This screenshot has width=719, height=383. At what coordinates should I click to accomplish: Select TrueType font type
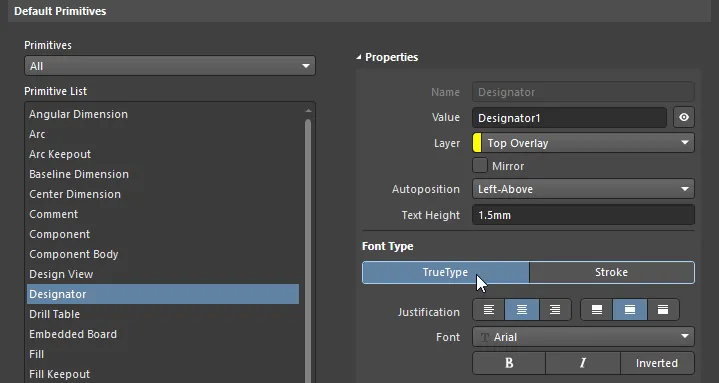[x=445, y=272]
